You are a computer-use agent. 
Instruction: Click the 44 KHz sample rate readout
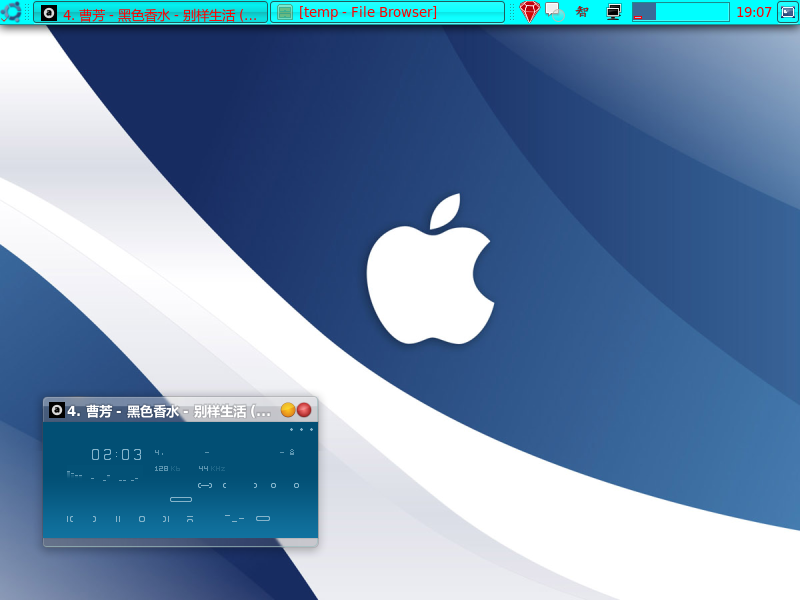point(212,468)
